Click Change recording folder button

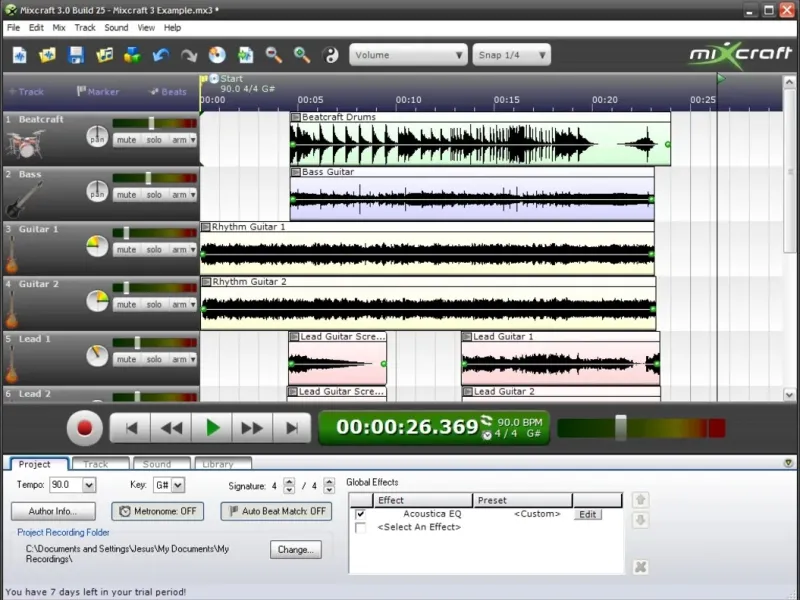tap(295, 549)
